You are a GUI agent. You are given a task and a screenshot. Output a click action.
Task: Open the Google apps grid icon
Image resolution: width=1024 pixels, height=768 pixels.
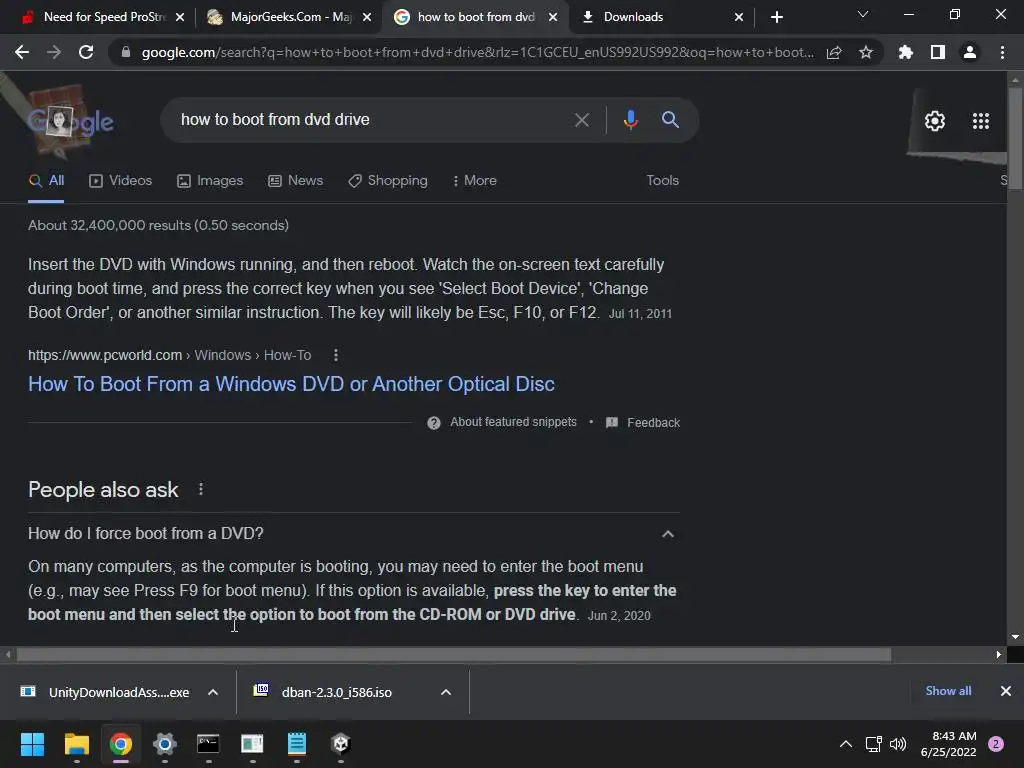981,121
